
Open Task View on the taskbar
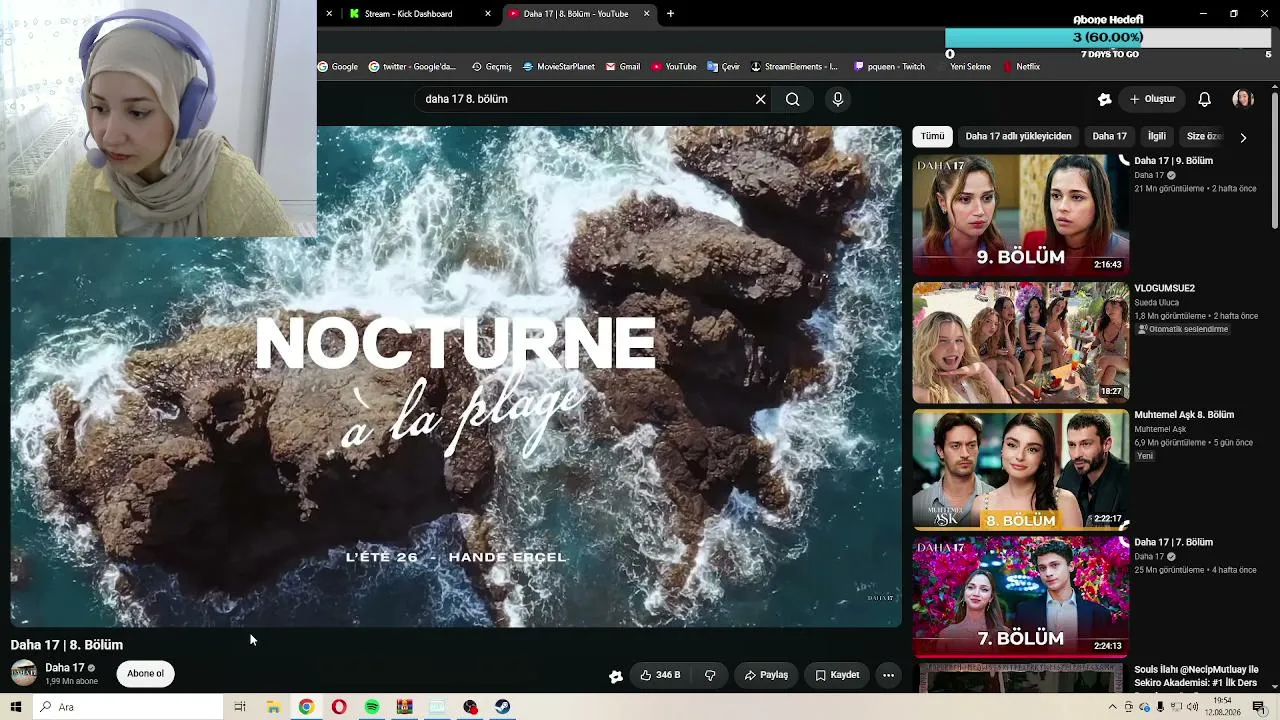coord(240,707)
